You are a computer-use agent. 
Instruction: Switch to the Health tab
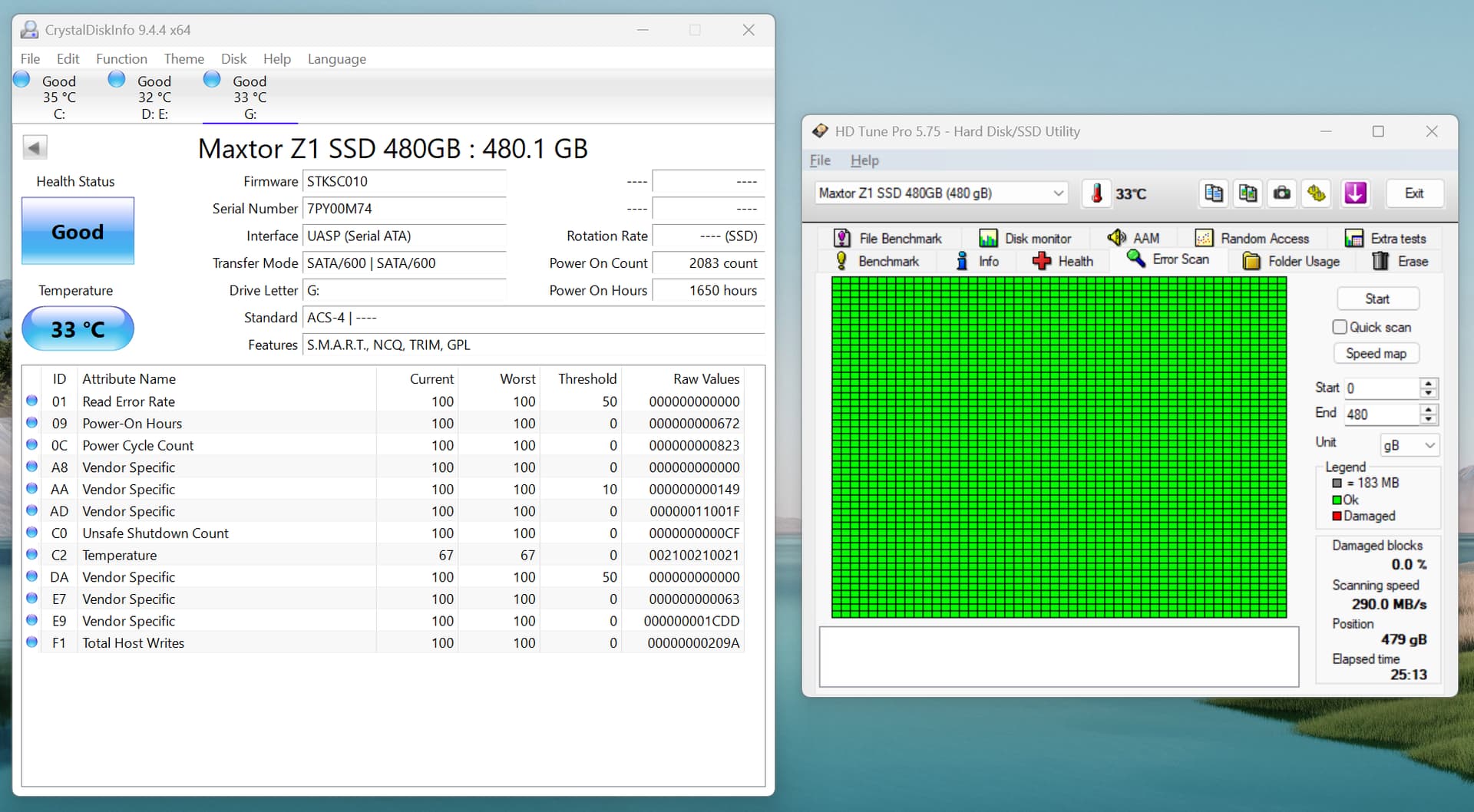pyautogui.click(x=1063, y=262)
